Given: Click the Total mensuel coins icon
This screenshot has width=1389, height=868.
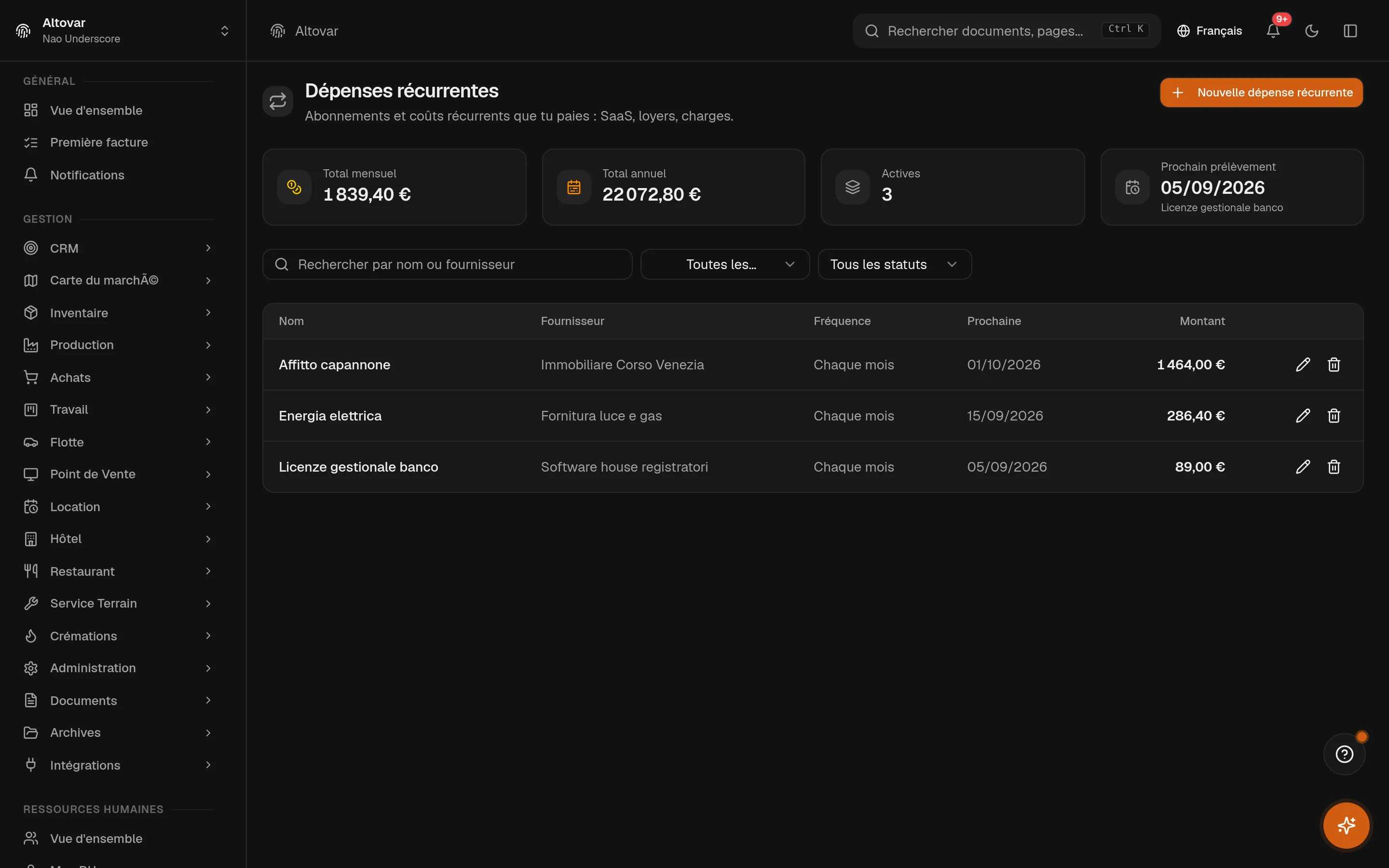Looking at the screenshot, I should click(x=294, y=187).
